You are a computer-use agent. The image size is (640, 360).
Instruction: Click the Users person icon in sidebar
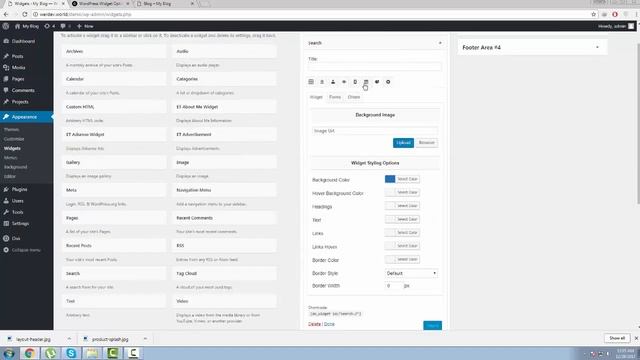click(x=6, y=201)
